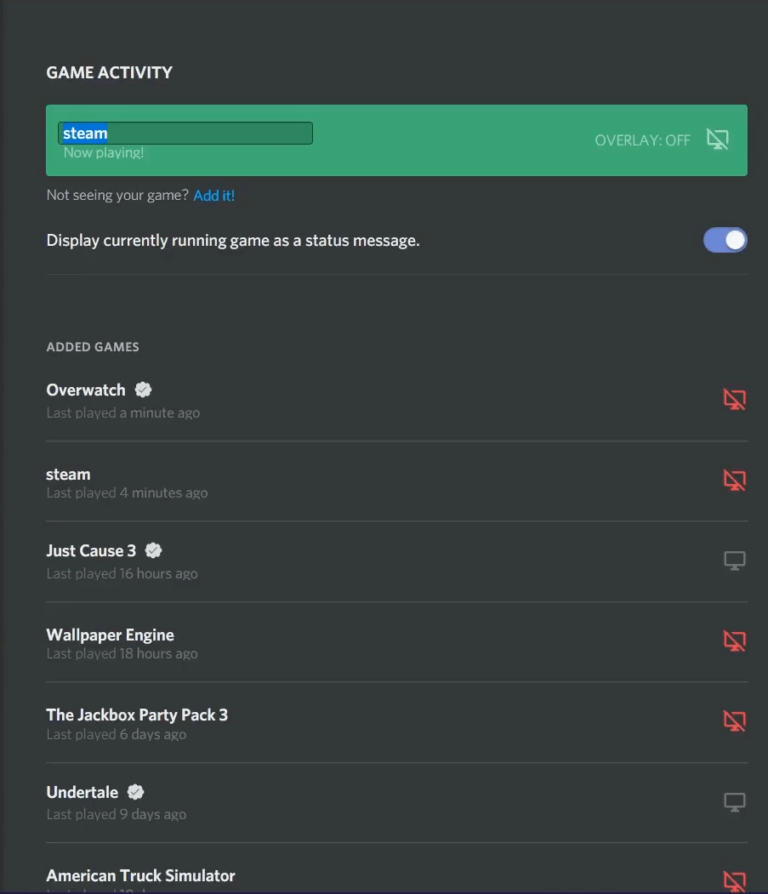Enable overlay for The Jackbox Party Pack 3
This screenshot has height=894, width=768.
tap(735, 721)
